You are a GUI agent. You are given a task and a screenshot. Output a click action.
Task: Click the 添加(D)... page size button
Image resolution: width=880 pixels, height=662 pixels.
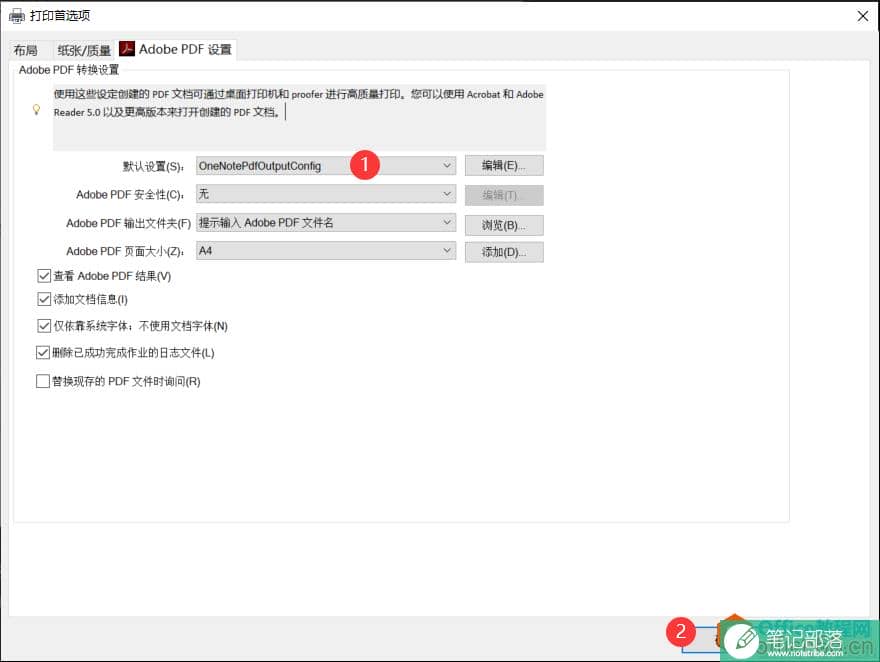pyautogui.click(x=503, y=252)
